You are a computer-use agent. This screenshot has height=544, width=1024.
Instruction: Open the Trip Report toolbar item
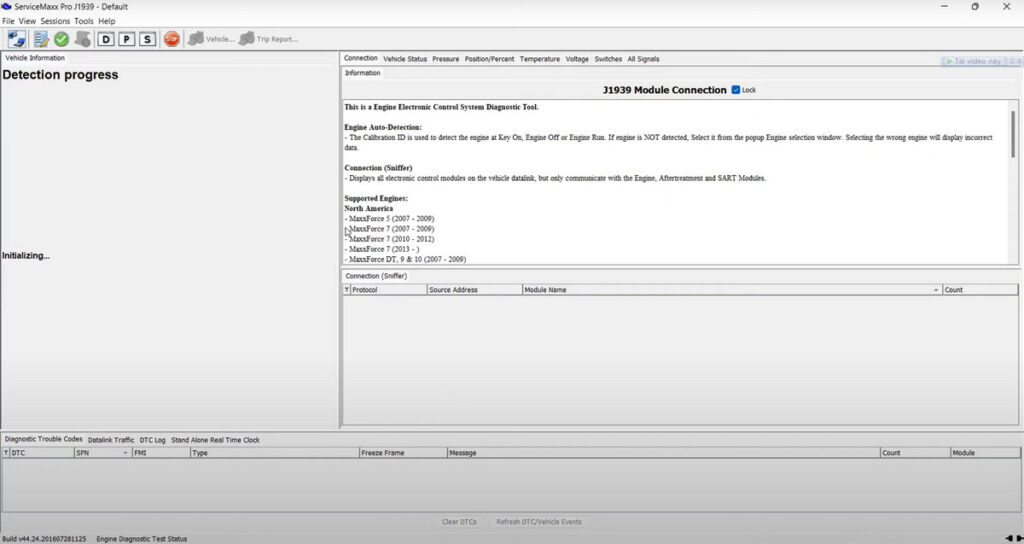(x=268, y=39)
